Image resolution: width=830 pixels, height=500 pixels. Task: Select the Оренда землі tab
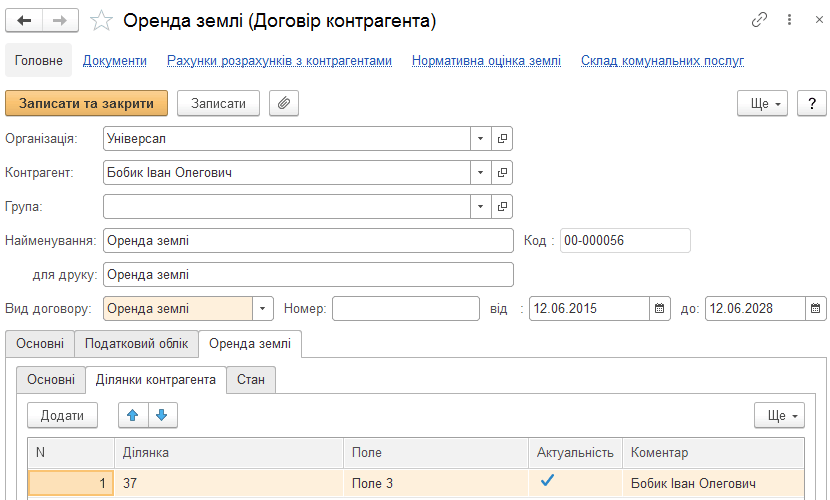(250, 344)
